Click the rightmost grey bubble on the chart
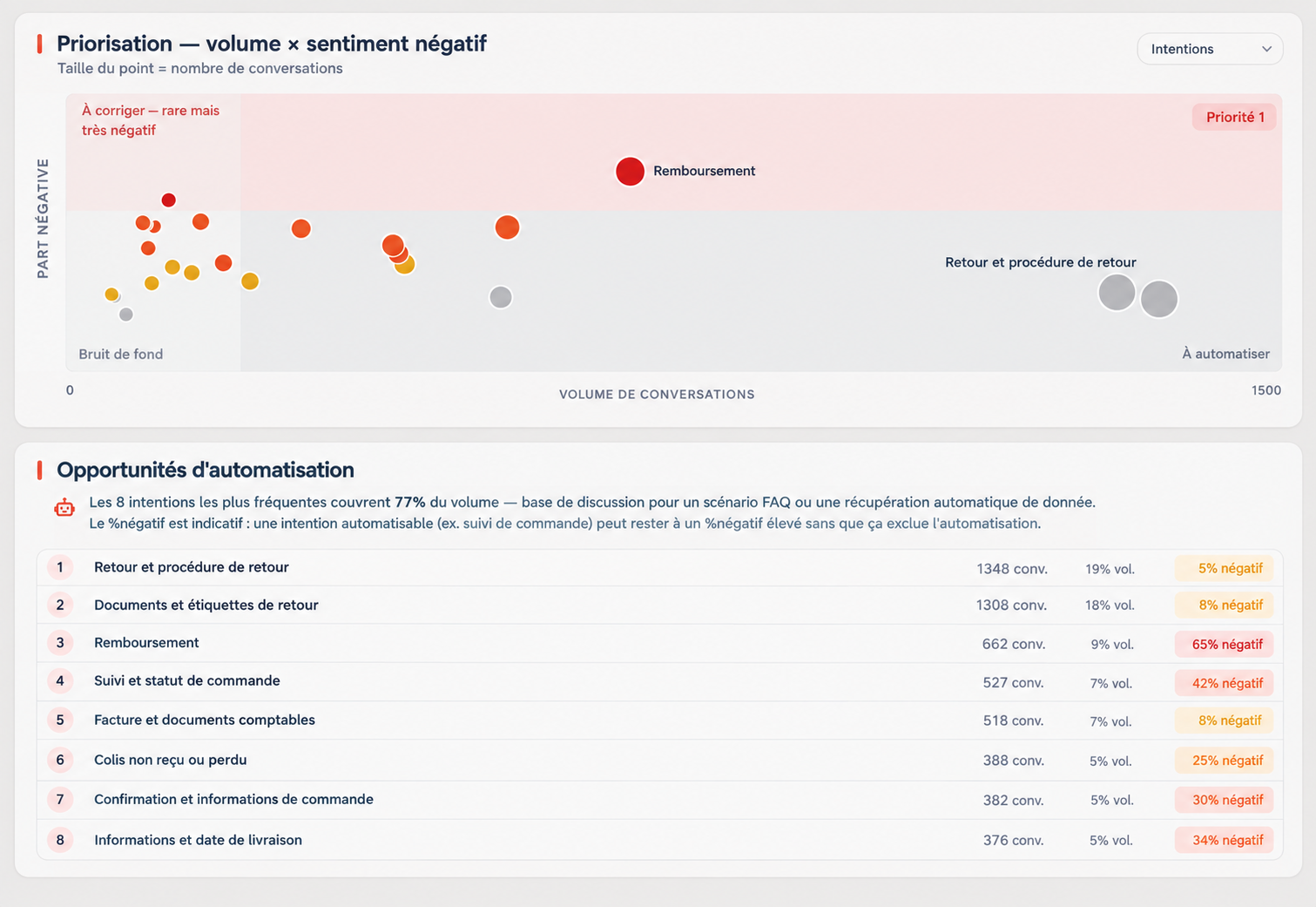Viewport: 1316px width, 907px height. [x=1159, y=299]
